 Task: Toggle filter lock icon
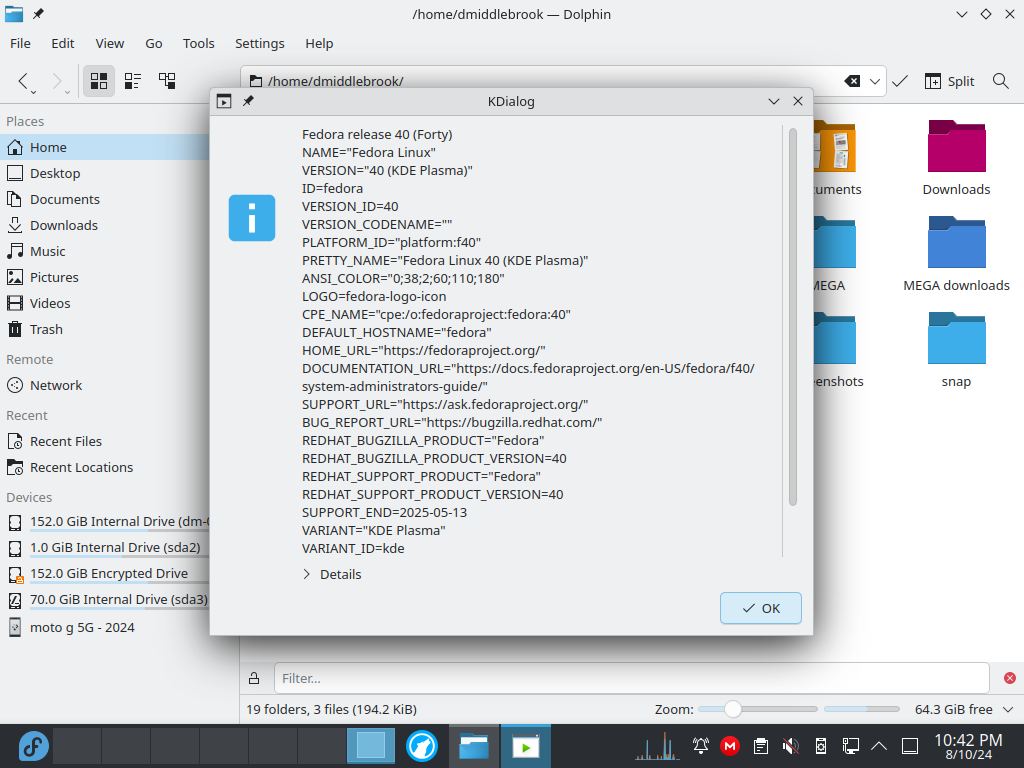point(254,678)
